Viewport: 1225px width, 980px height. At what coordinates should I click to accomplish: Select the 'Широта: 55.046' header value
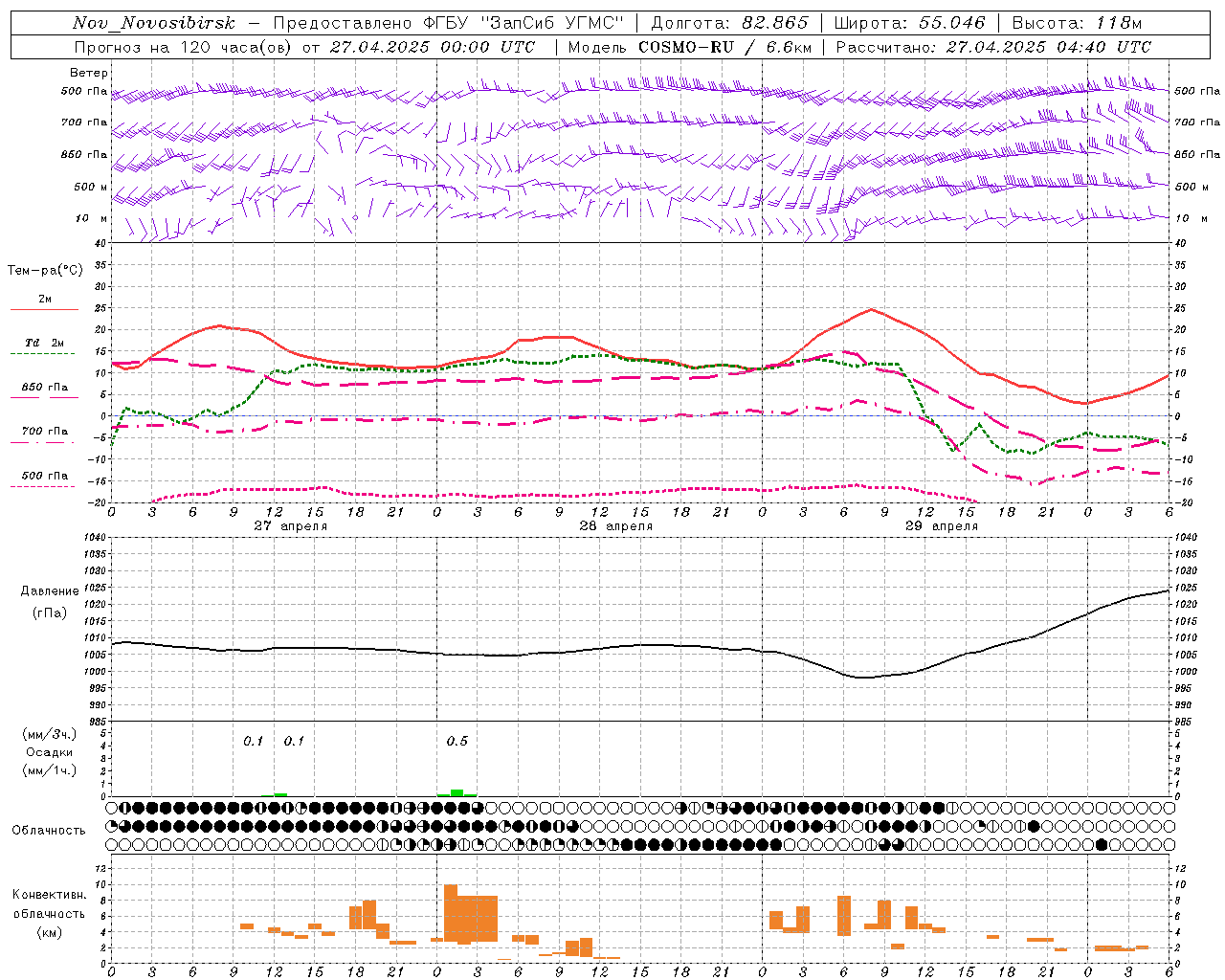pos(910,23)
